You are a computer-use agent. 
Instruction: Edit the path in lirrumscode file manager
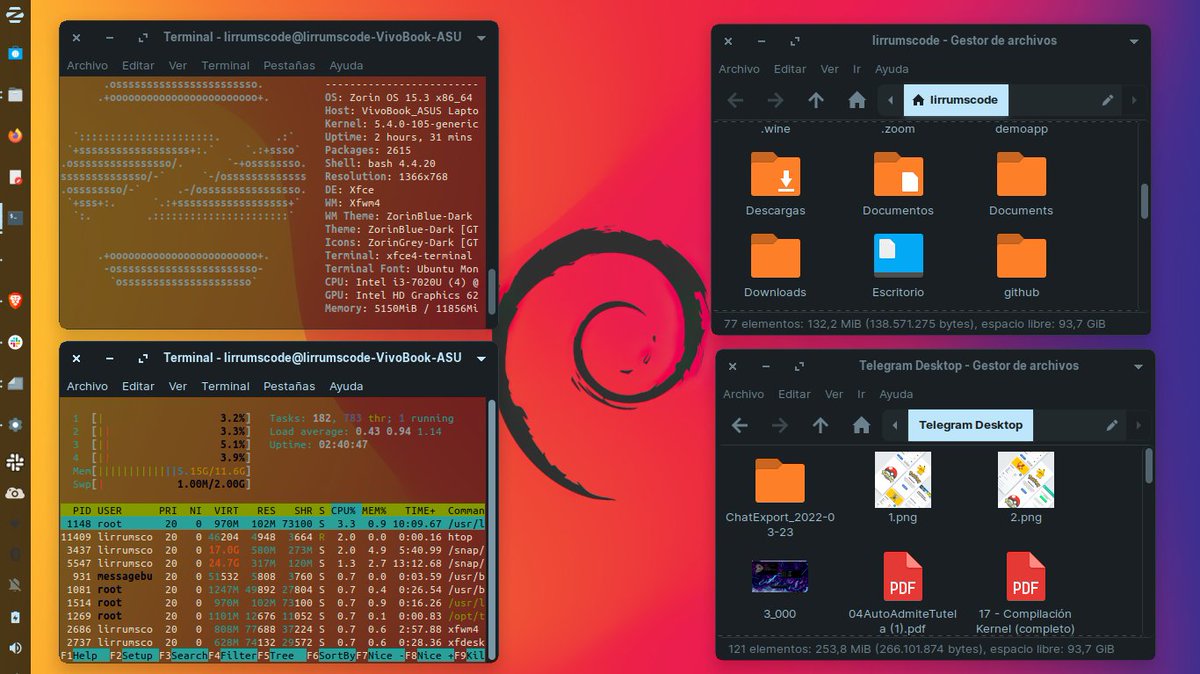(x=1108, y=100)
